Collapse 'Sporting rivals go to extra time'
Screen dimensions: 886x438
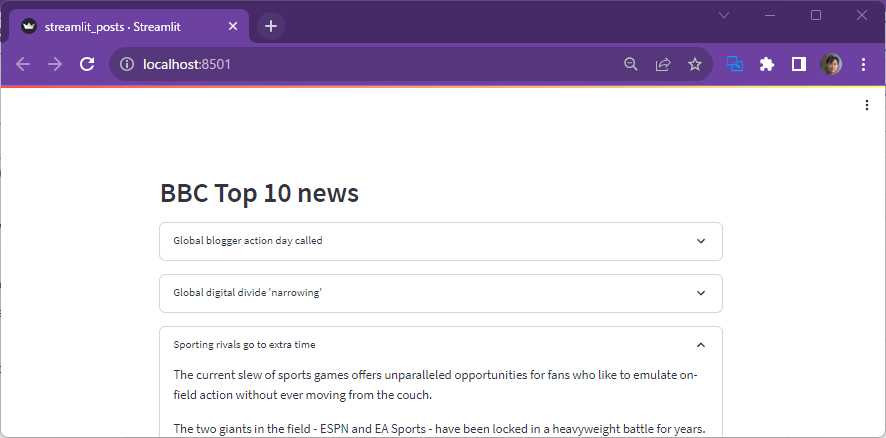click(441, 345)
